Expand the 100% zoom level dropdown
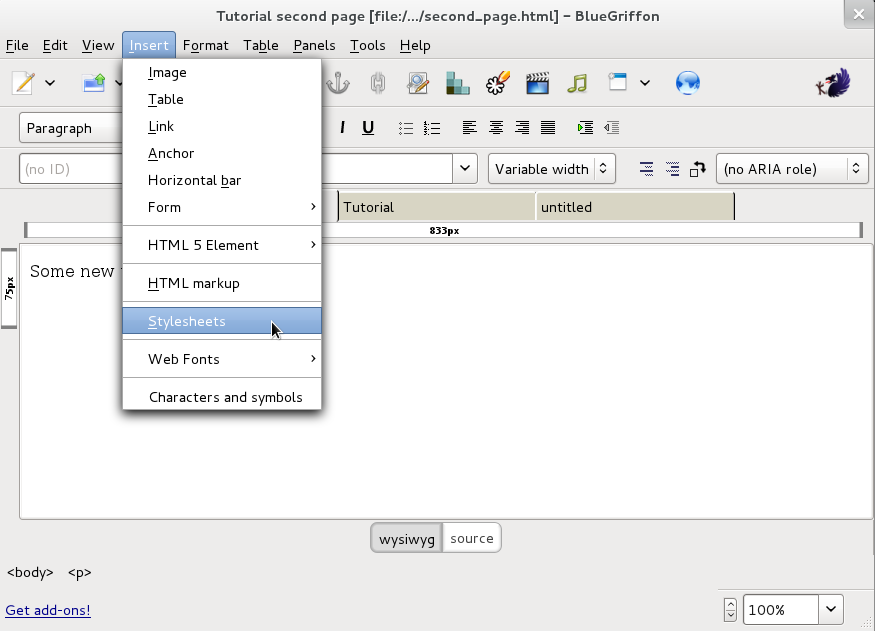Viewport: 875px width, 631px height. coord(831,609)
